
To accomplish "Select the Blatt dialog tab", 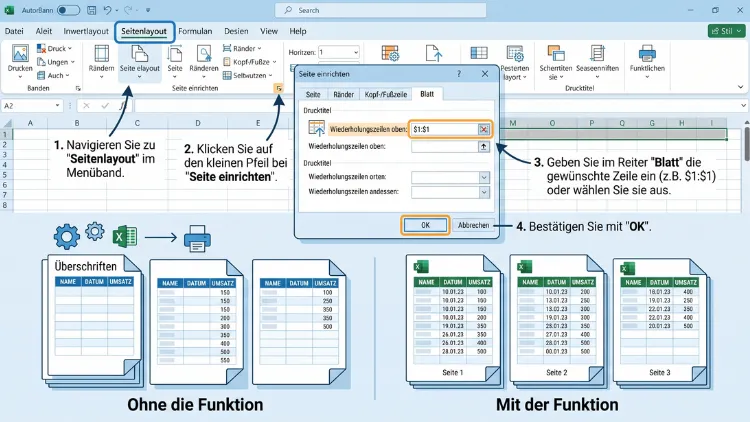I will click(x=427, y=94).
